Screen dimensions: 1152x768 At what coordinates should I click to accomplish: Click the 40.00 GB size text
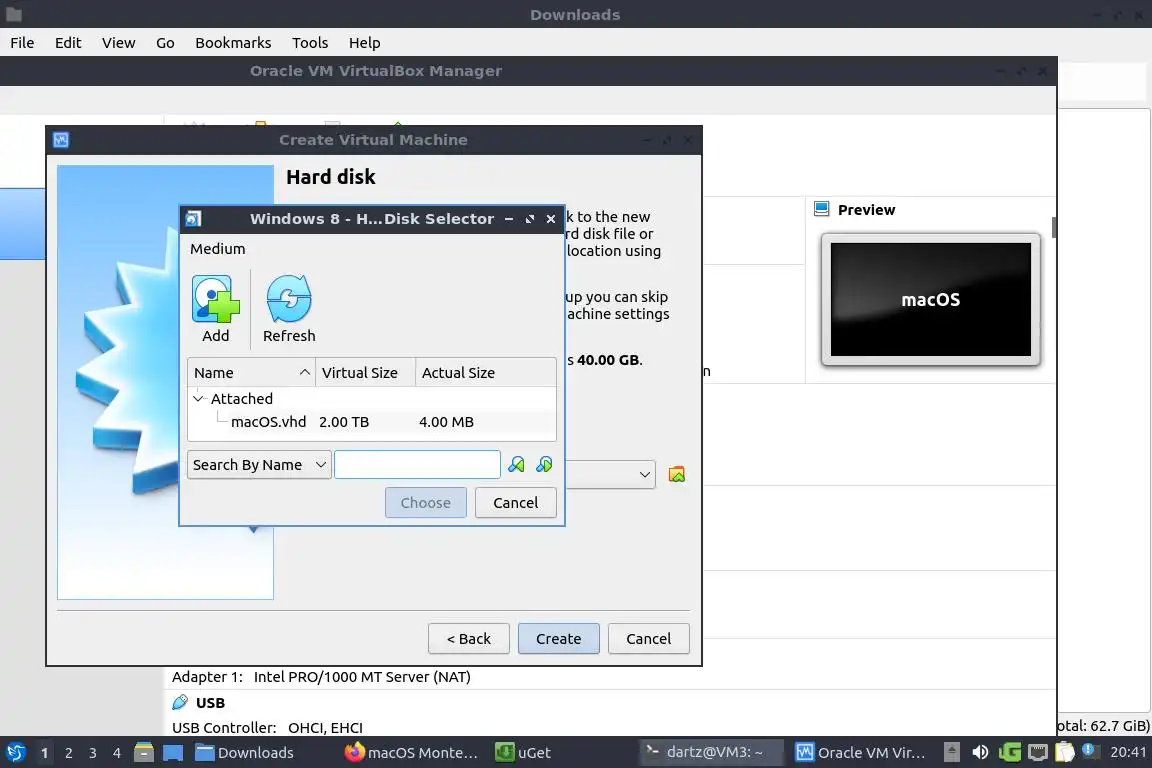click(609, 360)
